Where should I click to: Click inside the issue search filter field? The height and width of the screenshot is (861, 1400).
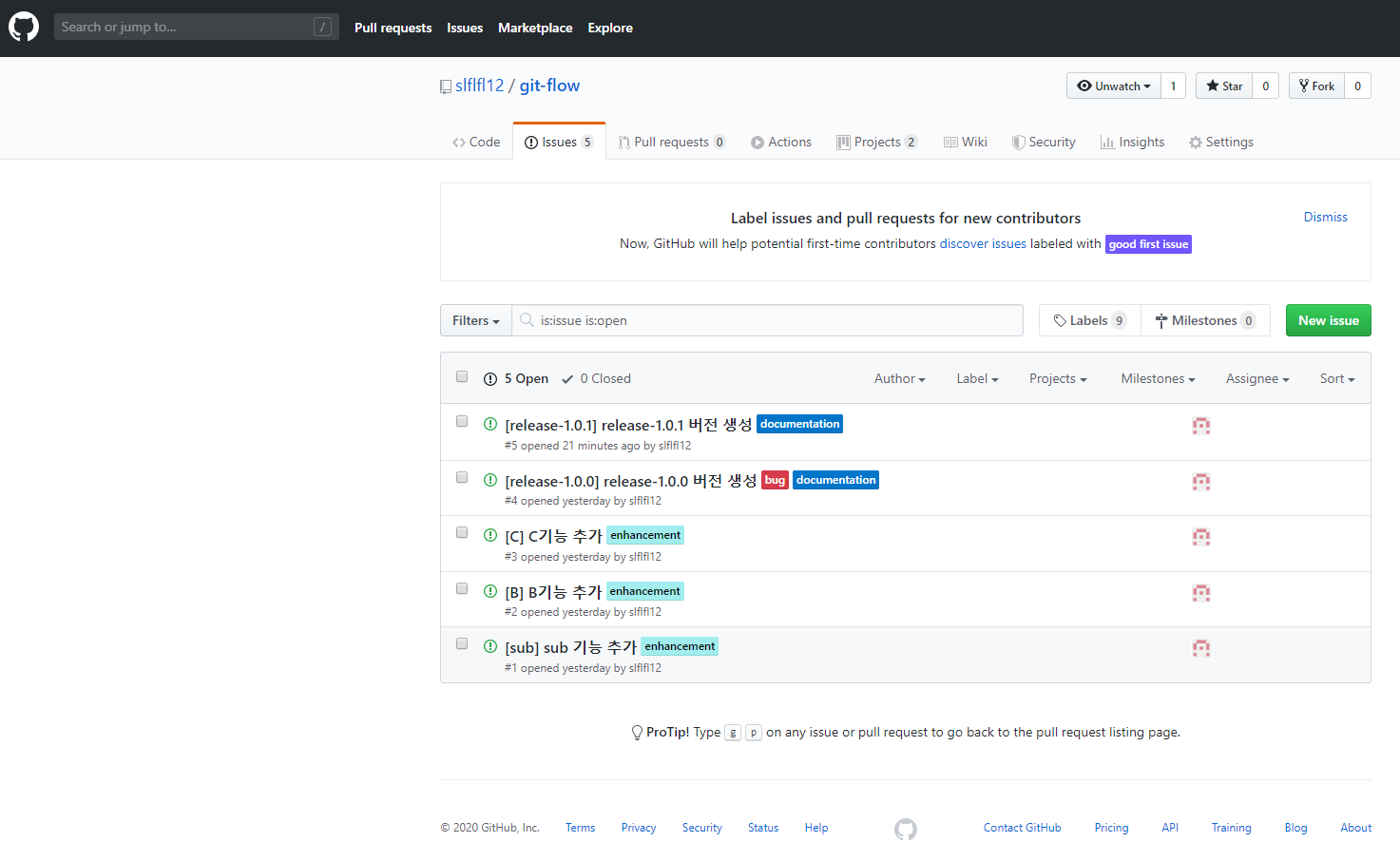[768, 320]
